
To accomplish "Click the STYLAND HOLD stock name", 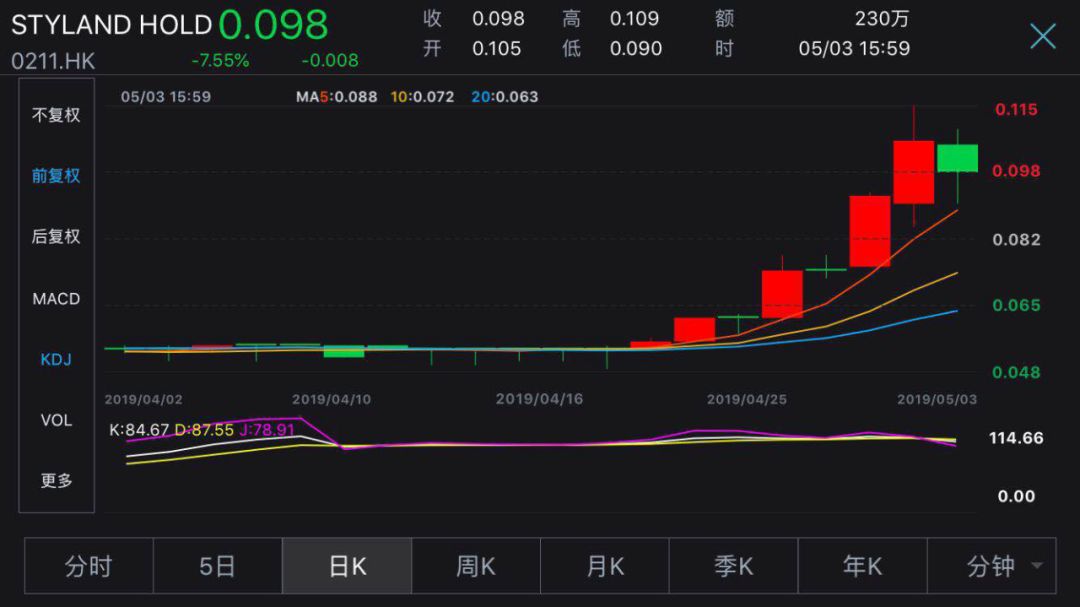I will 111,25.
